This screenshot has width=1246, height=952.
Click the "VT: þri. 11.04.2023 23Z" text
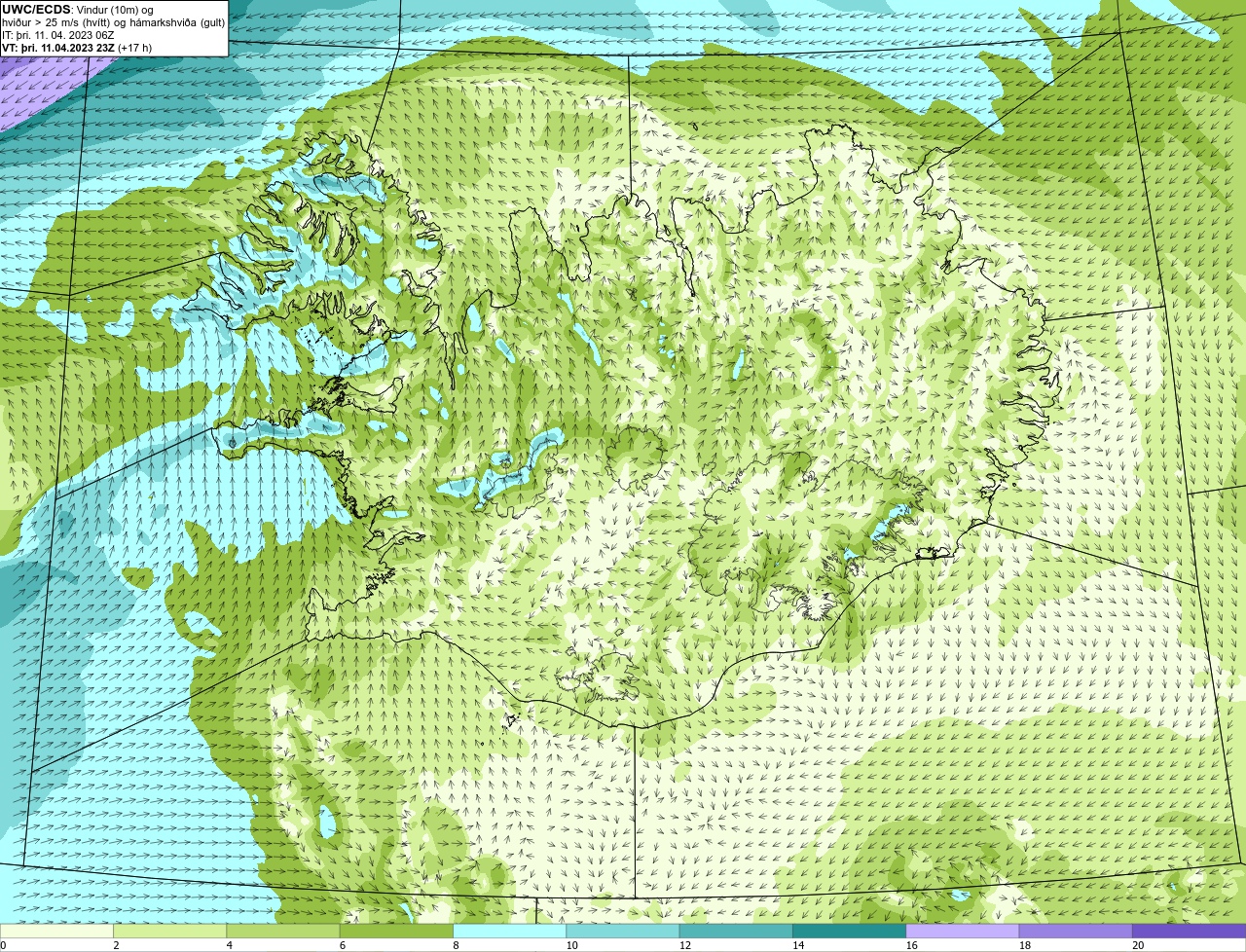click(56, 48)
